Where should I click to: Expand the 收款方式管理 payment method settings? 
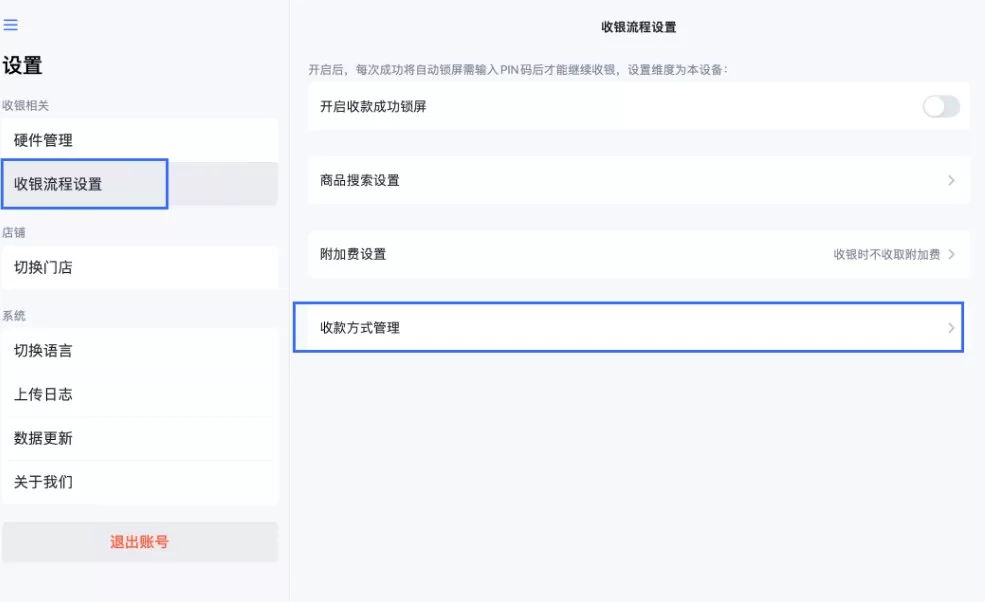(628, 328)
